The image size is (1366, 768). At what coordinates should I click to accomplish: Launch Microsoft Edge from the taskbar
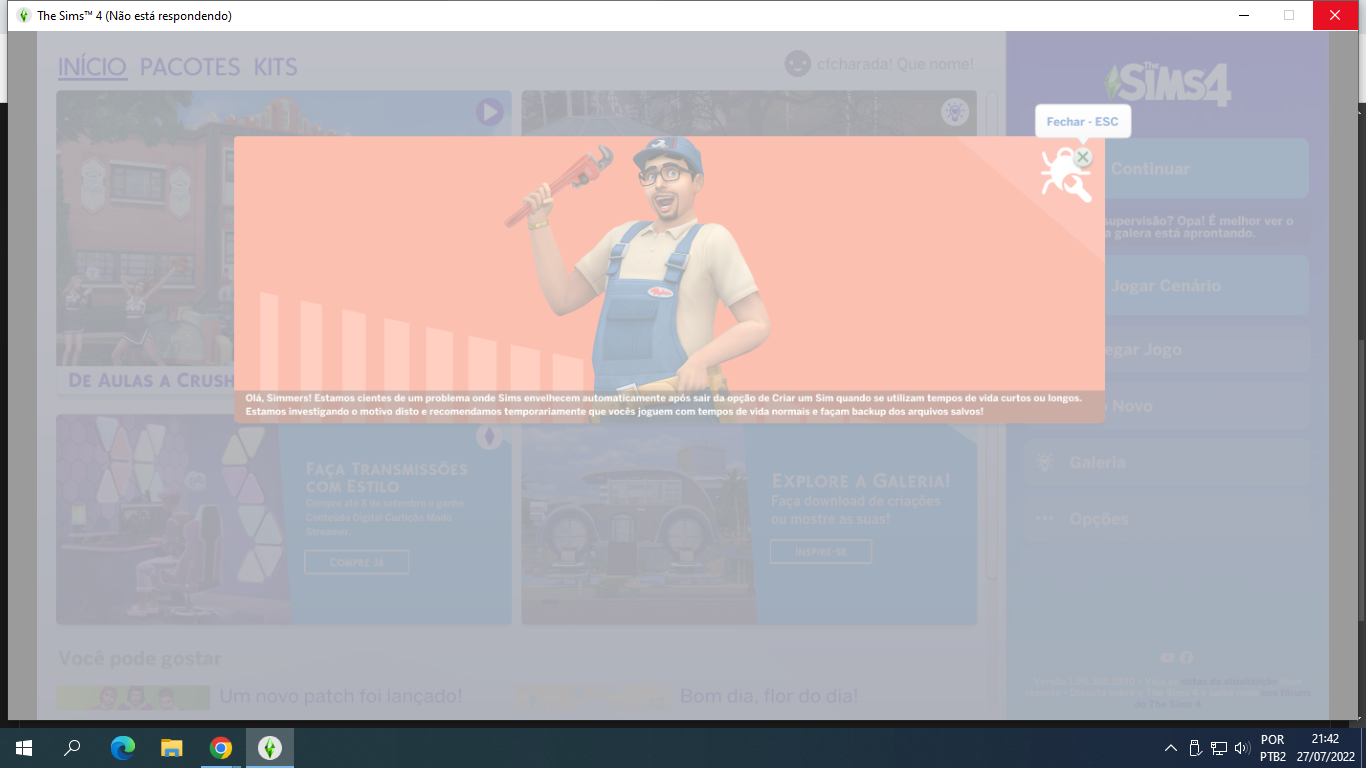tap(123, 748)
